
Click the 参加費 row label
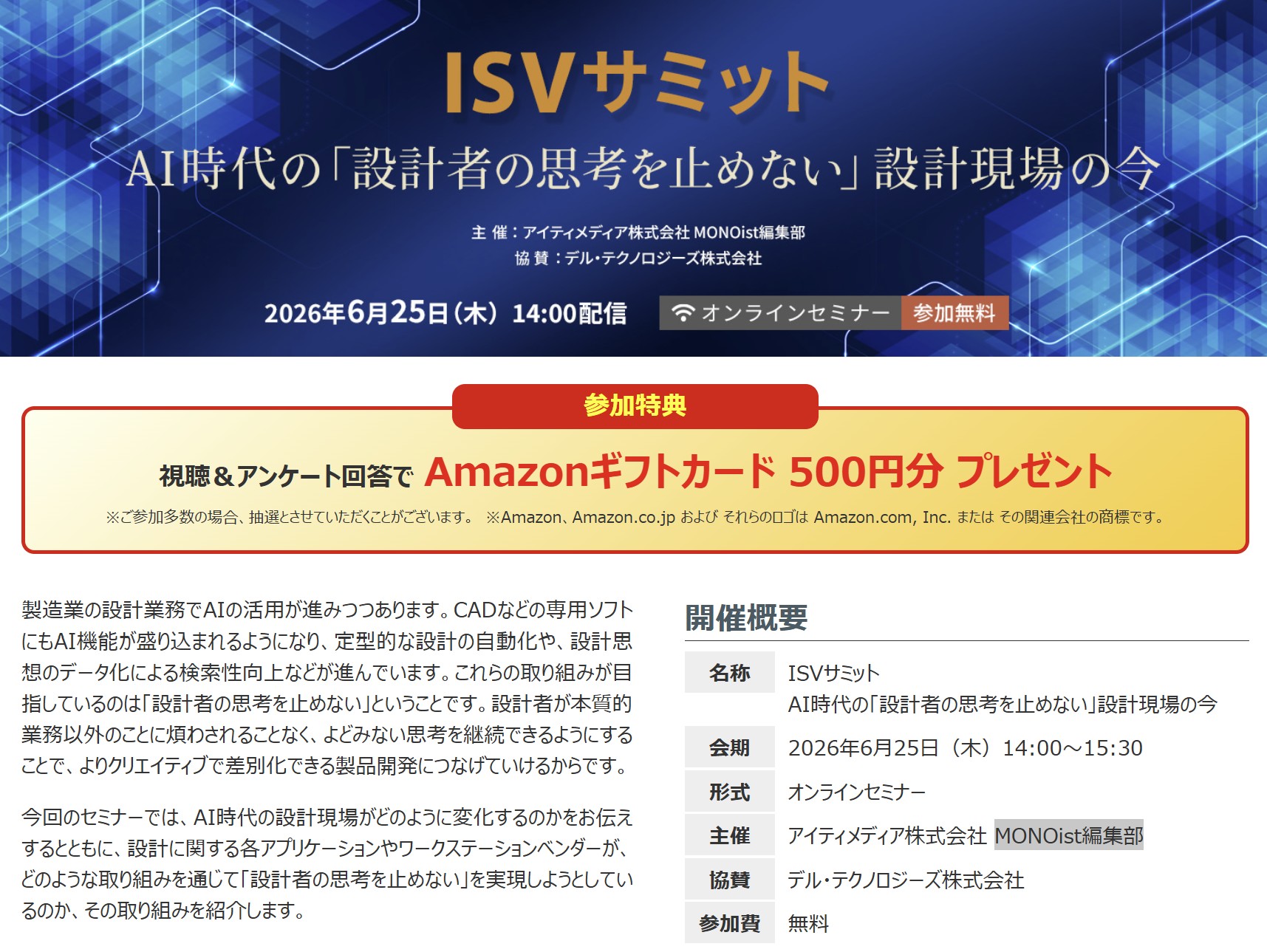[x=729, y=923]
